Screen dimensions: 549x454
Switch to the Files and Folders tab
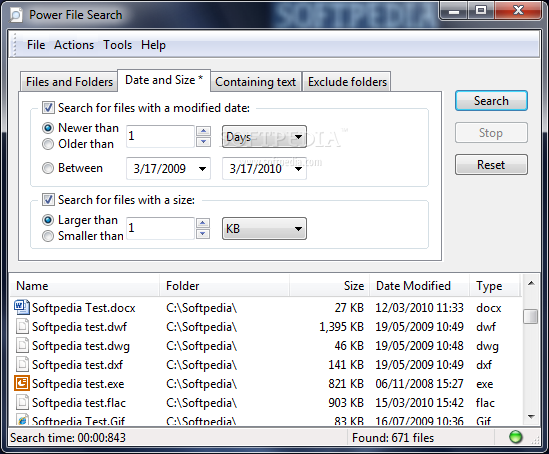(69, 82)
